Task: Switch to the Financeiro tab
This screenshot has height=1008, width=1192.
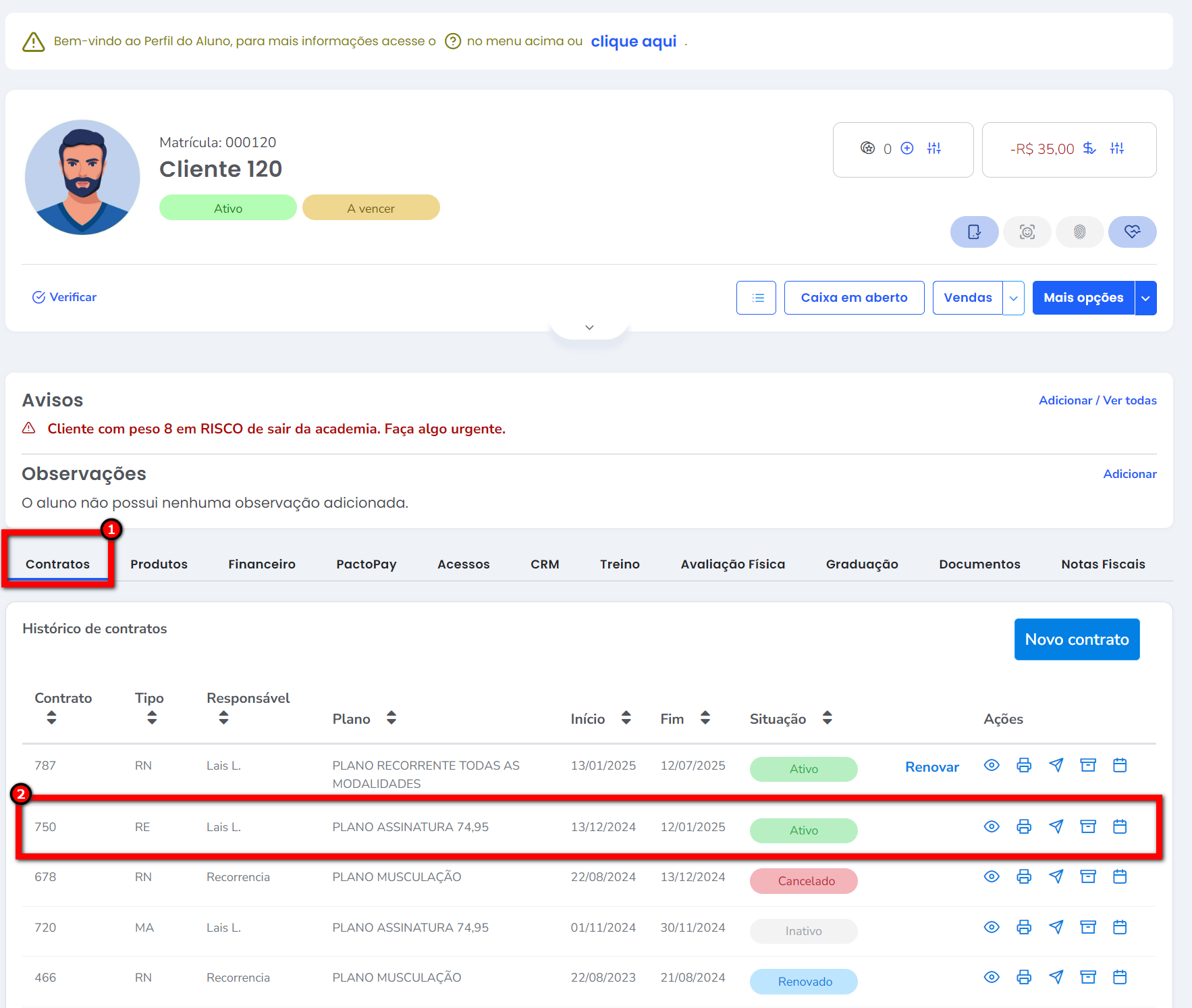Action: click(x=262, y=564)
